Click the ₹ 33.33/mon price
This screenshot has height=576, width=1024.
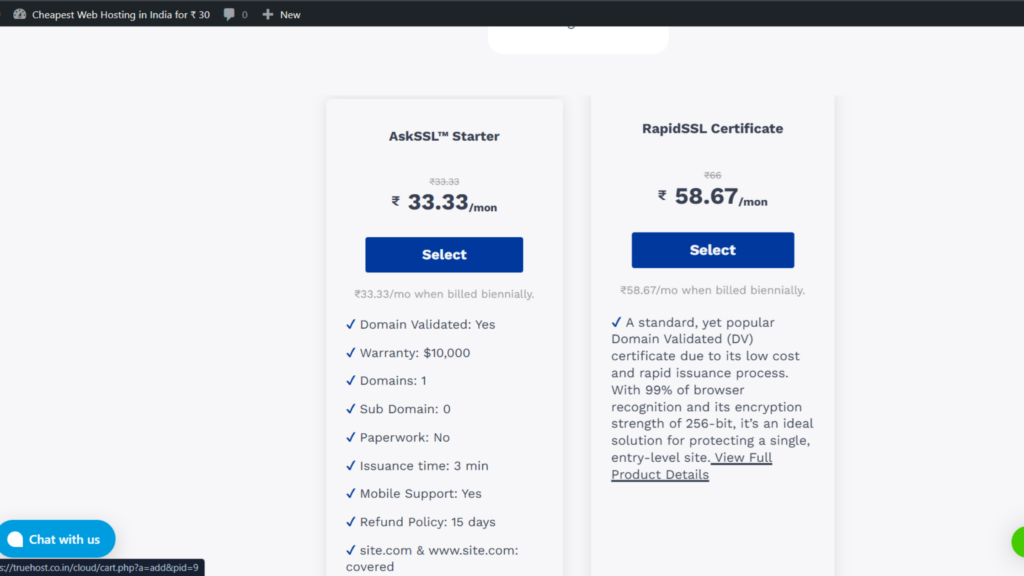(x=444, y=203)
